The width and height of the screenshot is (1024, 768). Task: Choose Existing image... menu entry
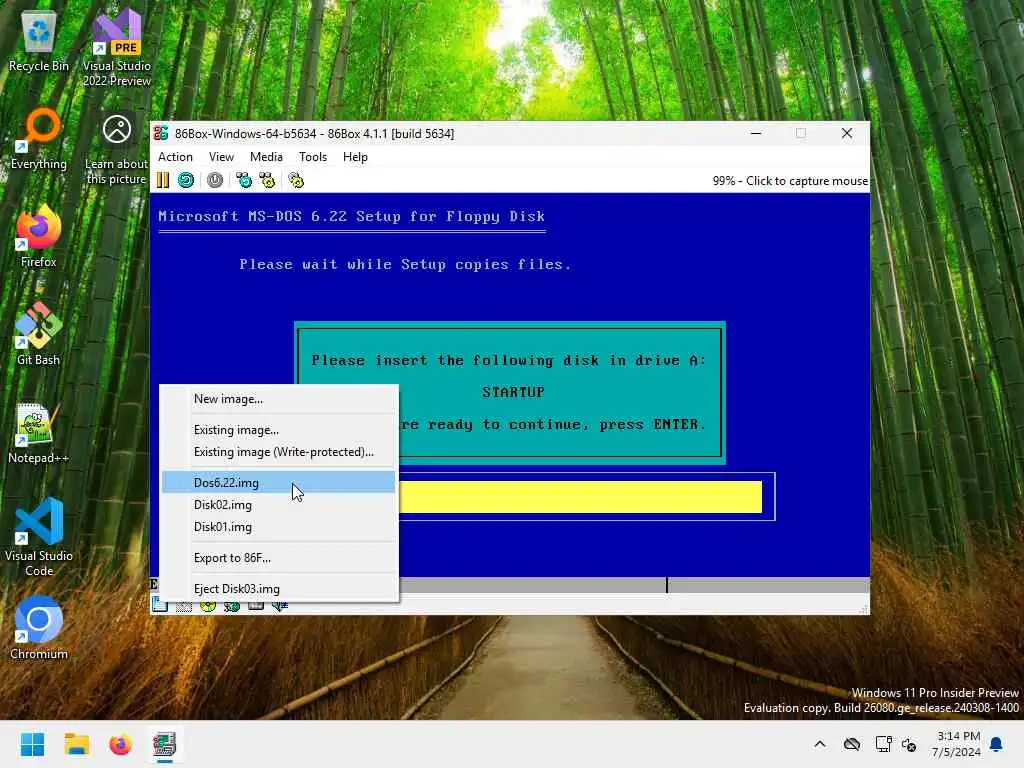tap(279, 430)
